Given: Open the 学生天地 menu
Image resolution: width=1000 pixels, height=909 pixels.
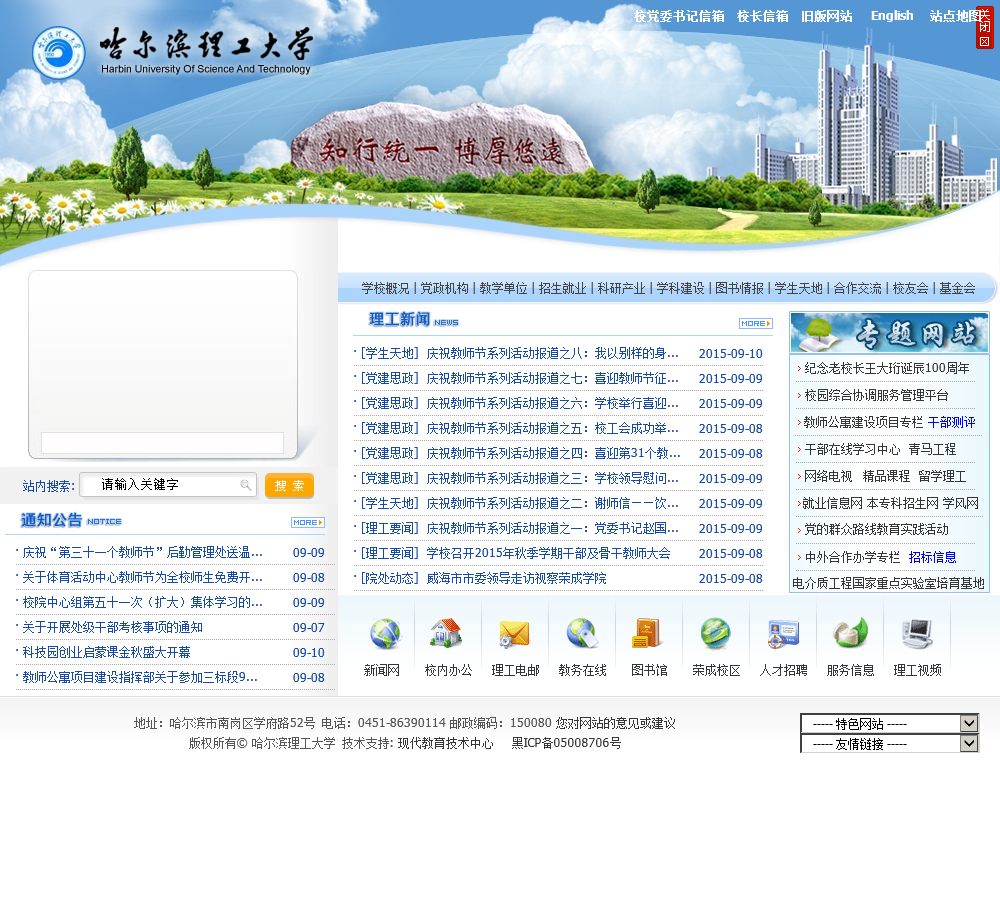Looking at the screenshot, I should click(x=798, y=288).
